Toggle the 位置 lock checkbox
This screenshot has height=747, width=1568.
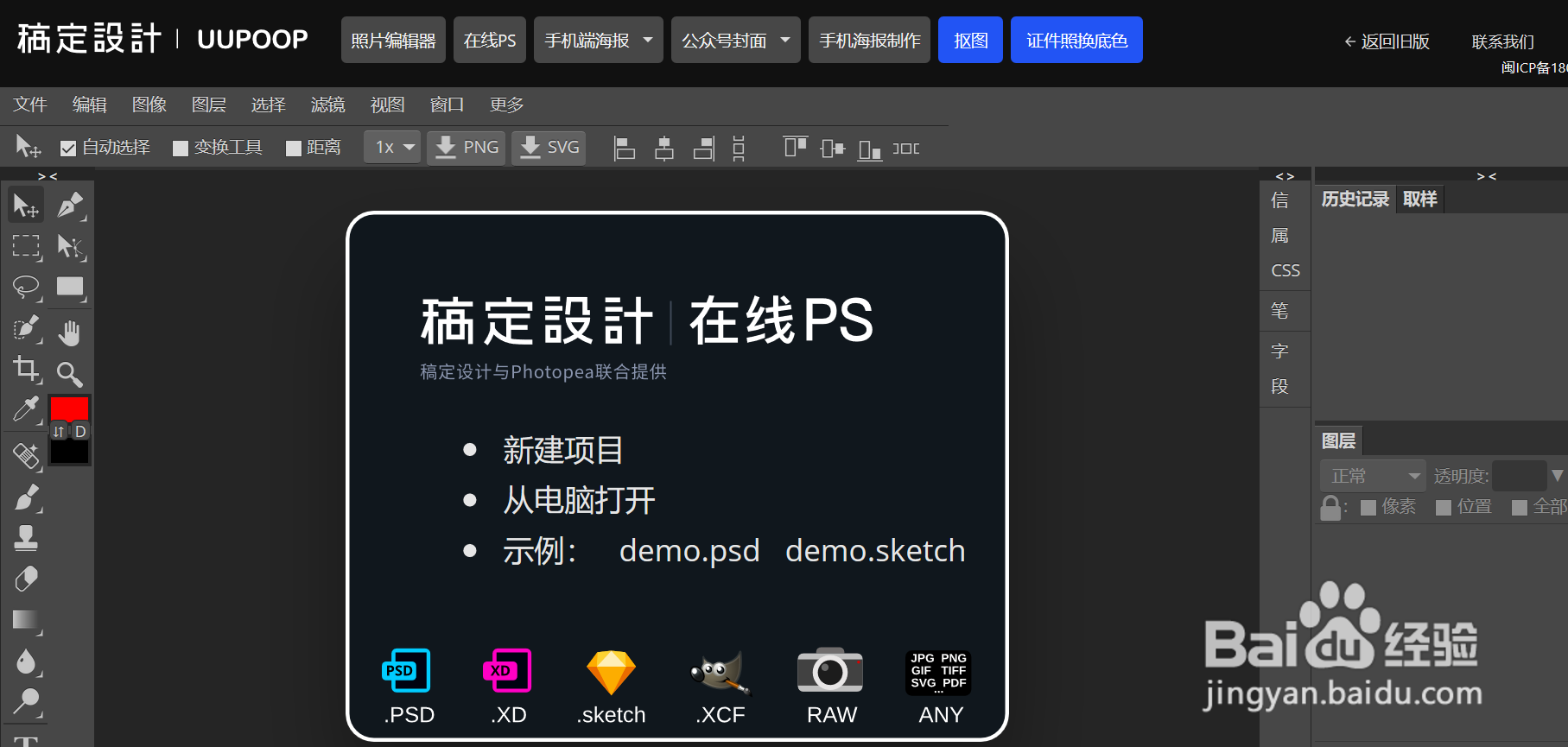coord(1444,508)
